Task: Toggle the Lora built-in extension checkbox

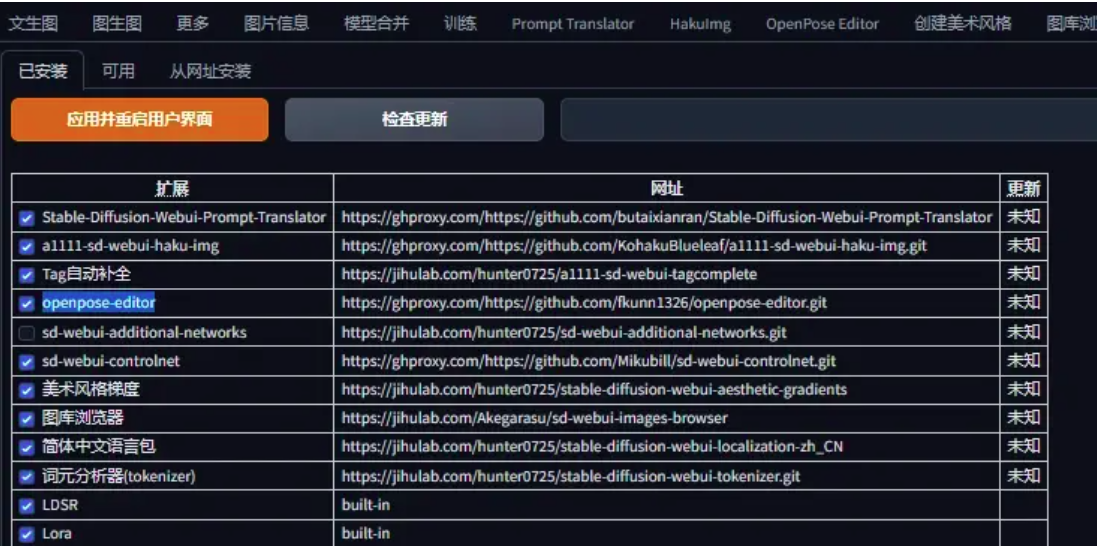Action: (x=27, y=534)
